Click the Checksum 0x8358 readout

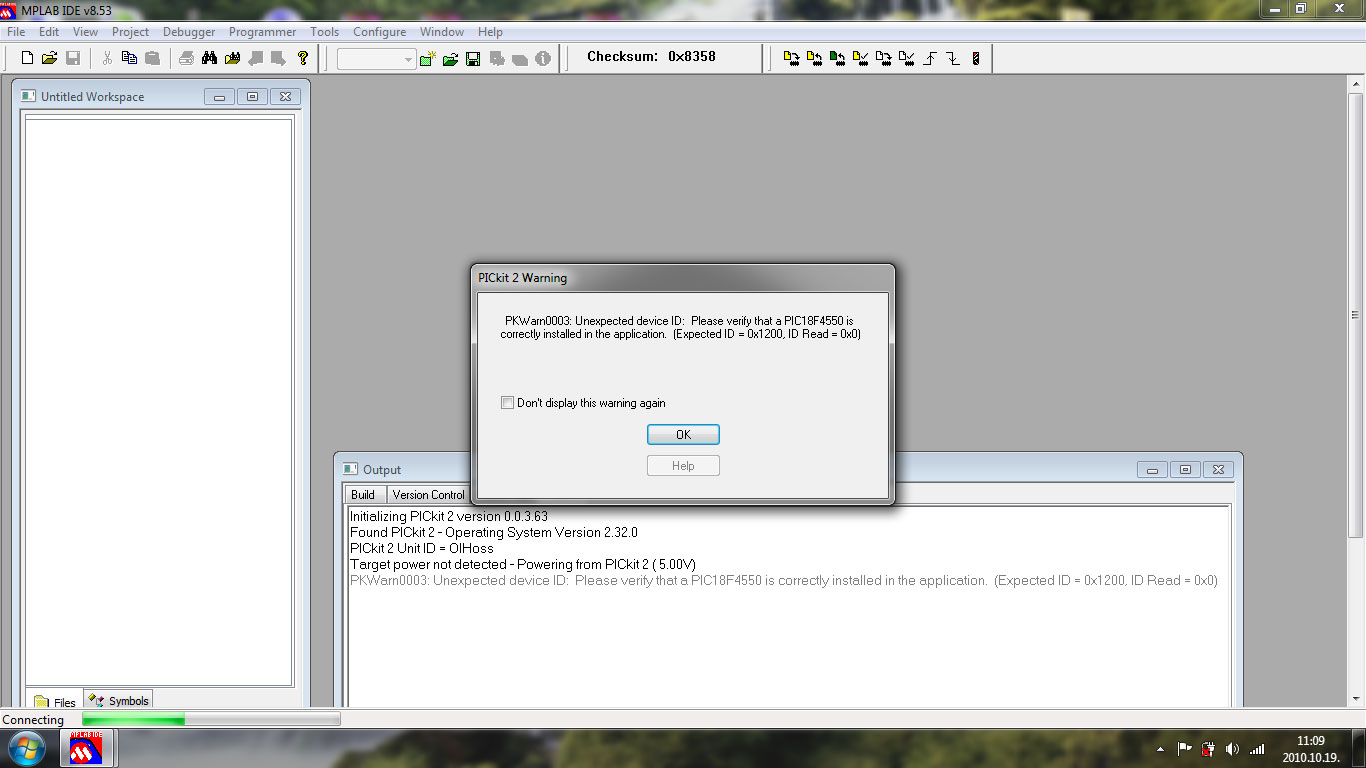coord(651,57)
